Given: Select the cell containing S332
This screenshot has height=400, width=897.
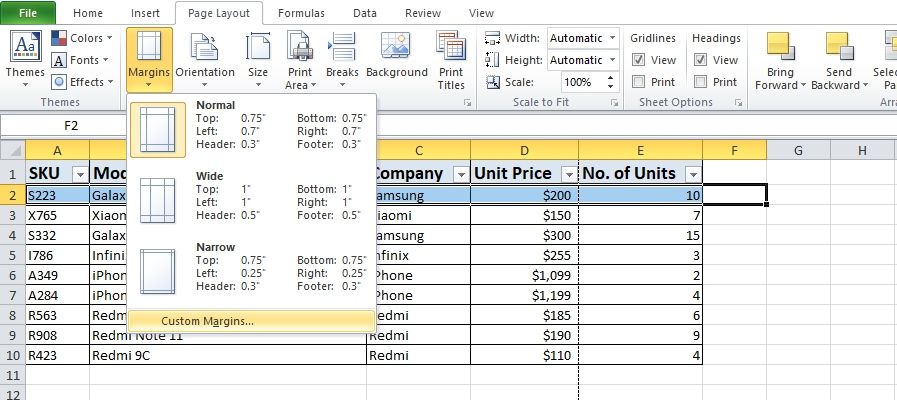Looking at the screenshot, I should pos(57,235).
